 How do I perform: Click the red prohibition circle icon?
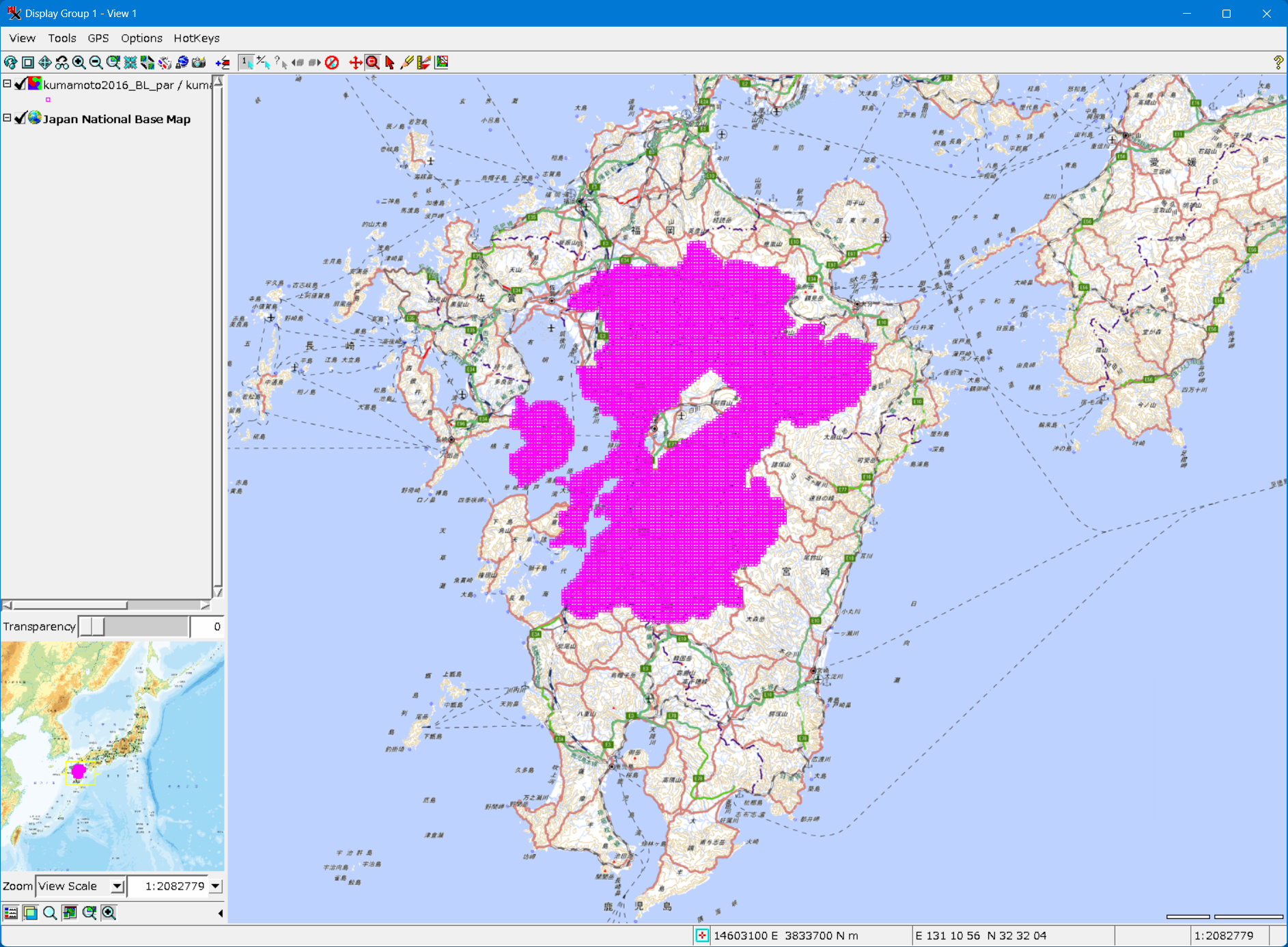[332, 63]
